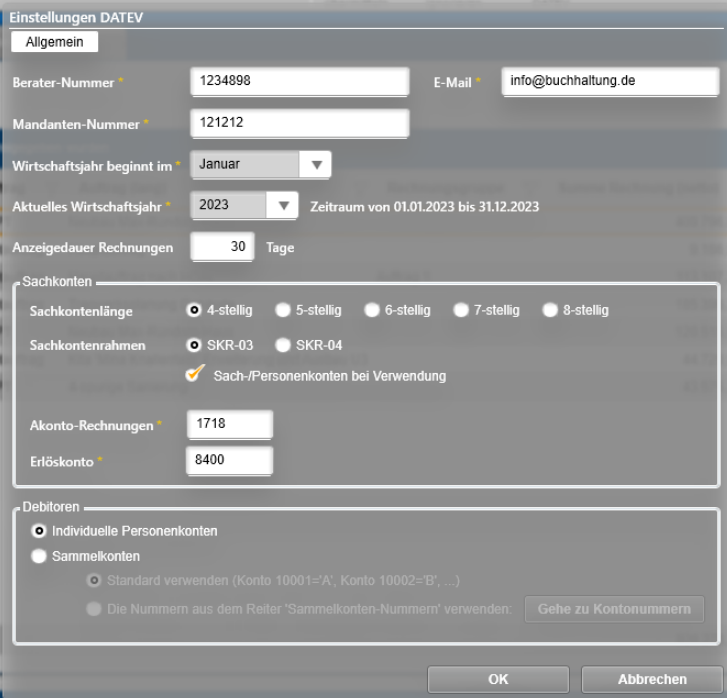
Task: Select 4-stellig Sachkontenlänge
Action: [195, 310]
